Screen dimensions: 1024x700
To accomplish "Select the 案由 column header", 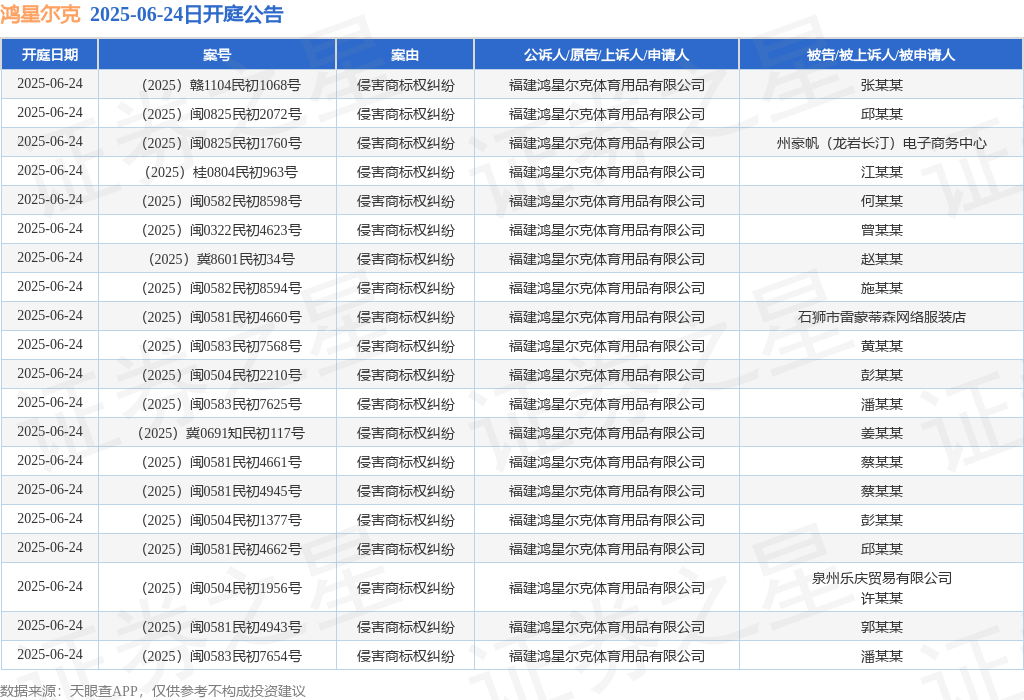I will click(405, 55).
